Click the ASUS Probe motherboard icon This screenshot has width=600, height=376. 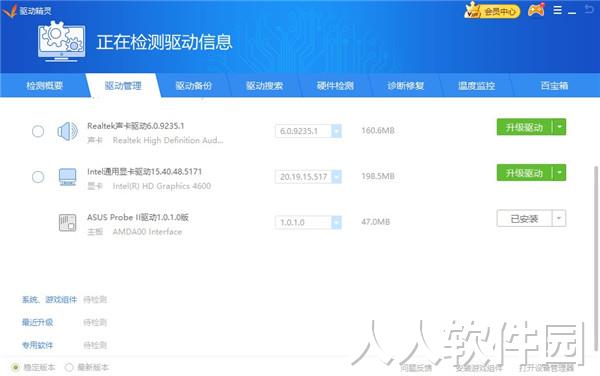[x=68, y=222]
